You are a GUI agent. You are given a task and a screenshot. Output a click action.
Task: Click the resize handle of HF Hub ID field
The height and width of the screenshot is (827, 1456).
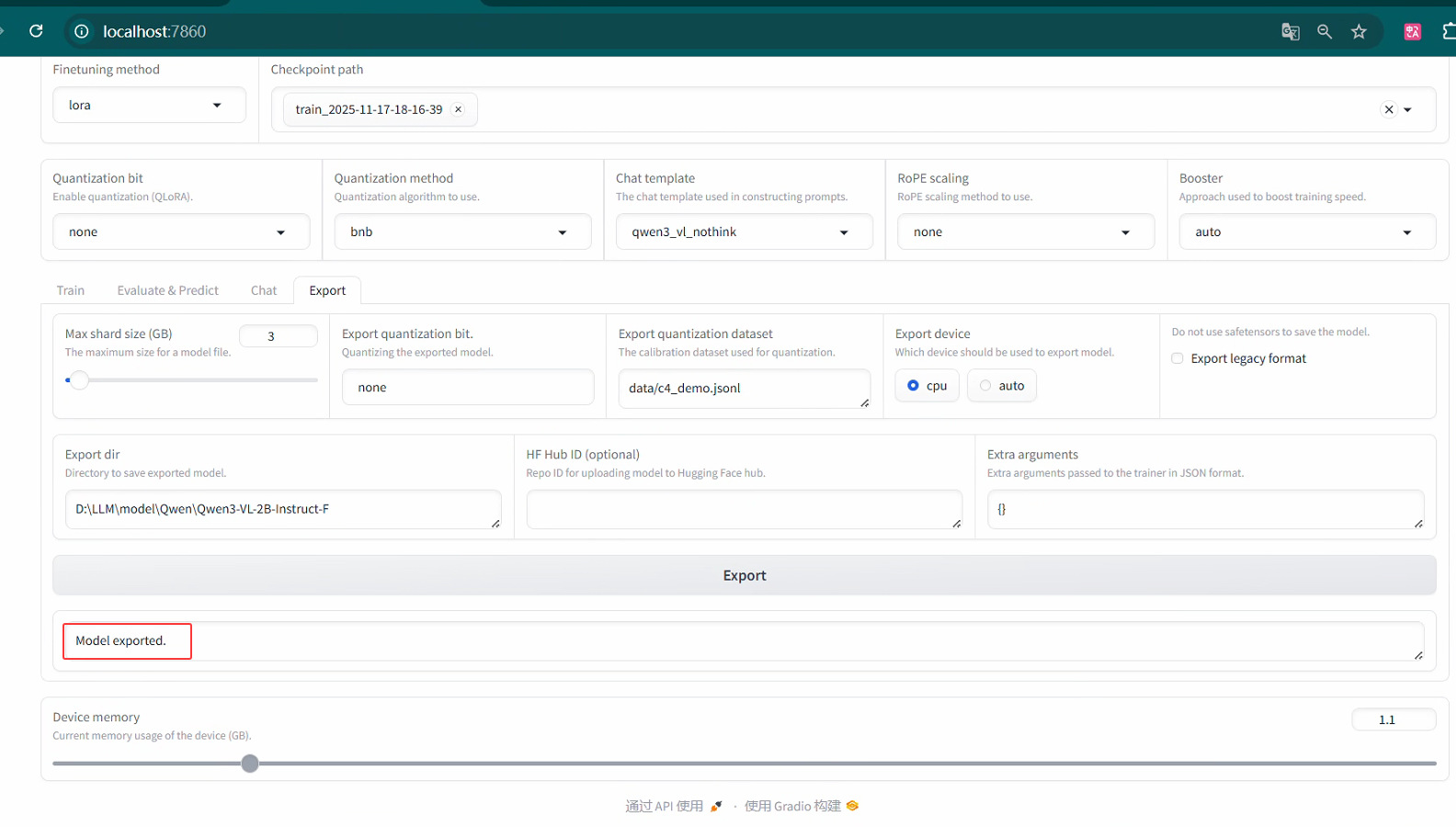click(x=957, y=524)
